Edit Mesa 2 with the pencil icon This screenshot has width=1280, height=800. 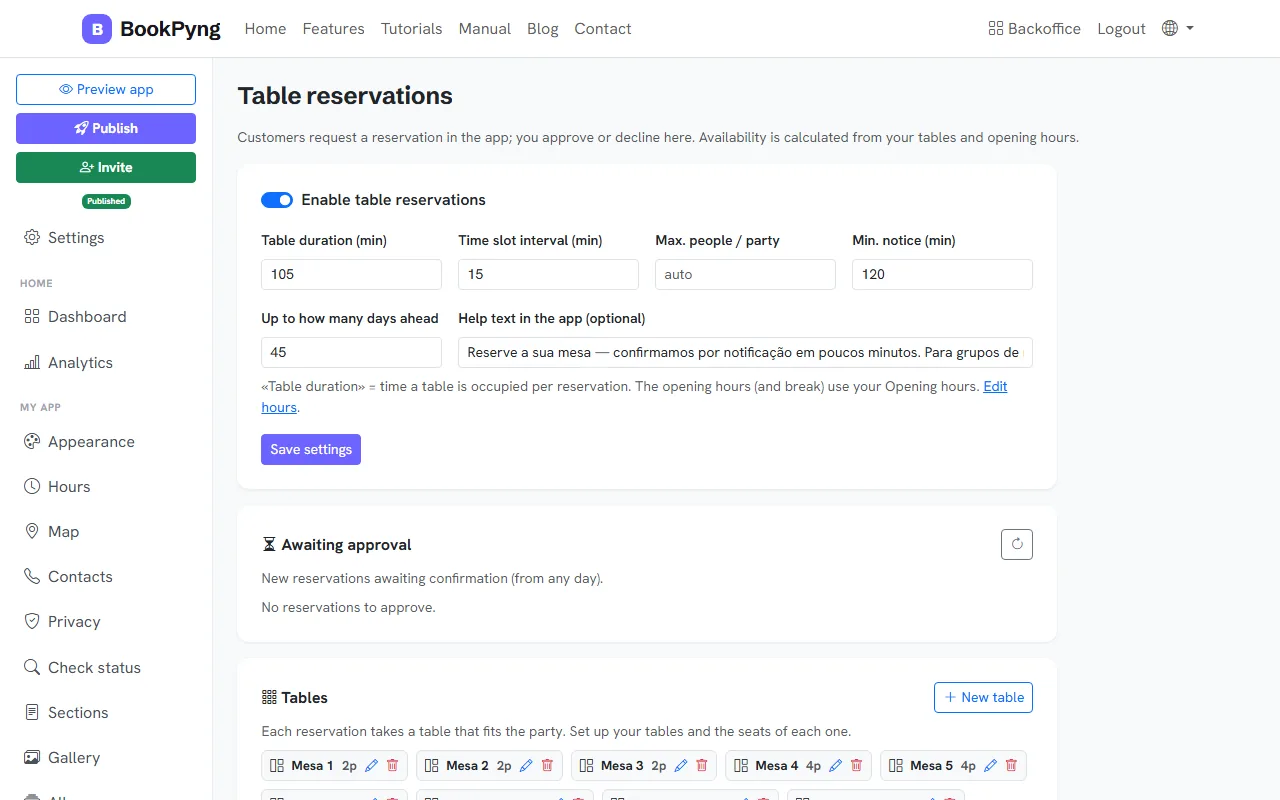526,765
